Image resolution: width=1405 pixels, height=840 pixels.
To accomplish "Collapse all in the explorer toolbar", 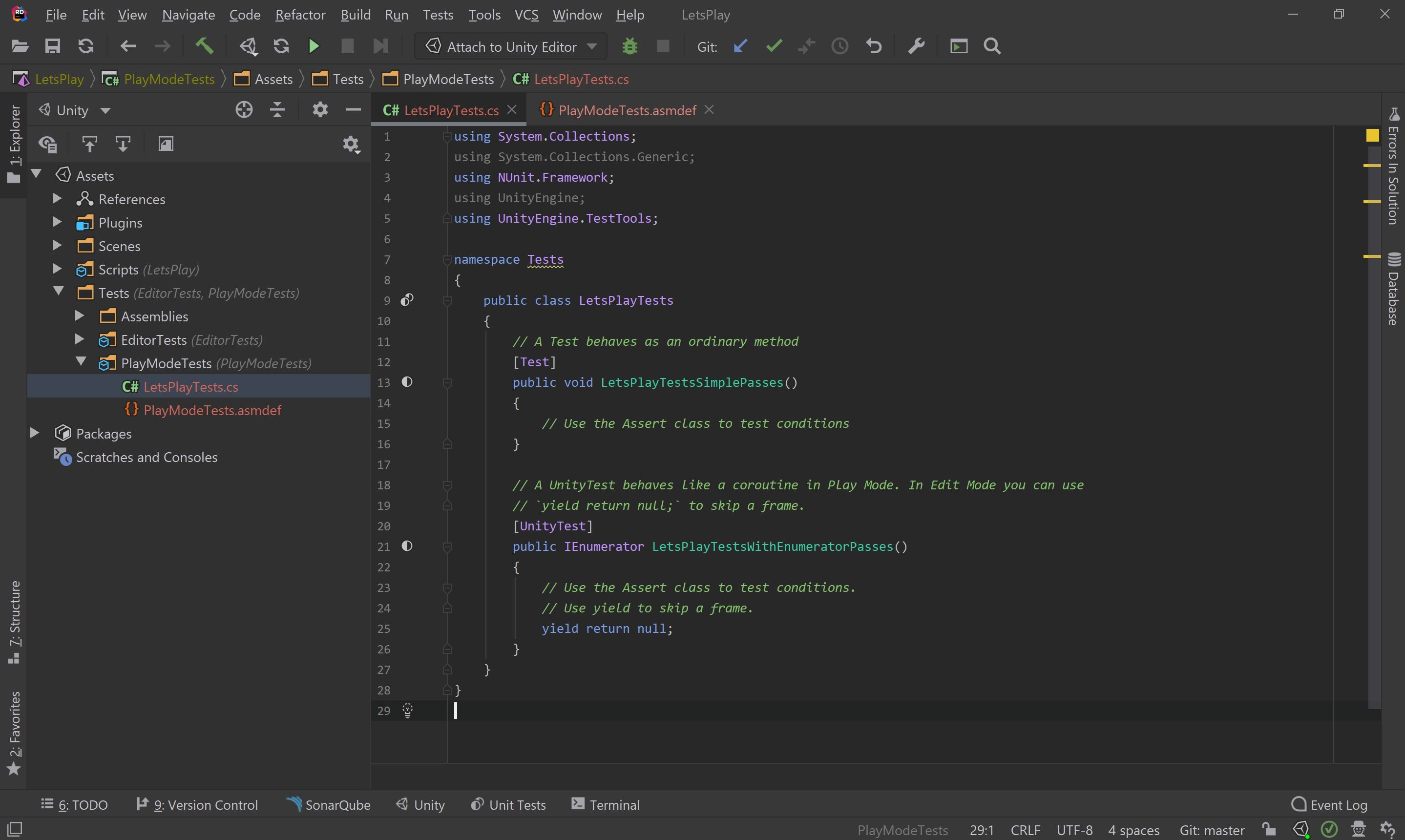I will (277, 109).
